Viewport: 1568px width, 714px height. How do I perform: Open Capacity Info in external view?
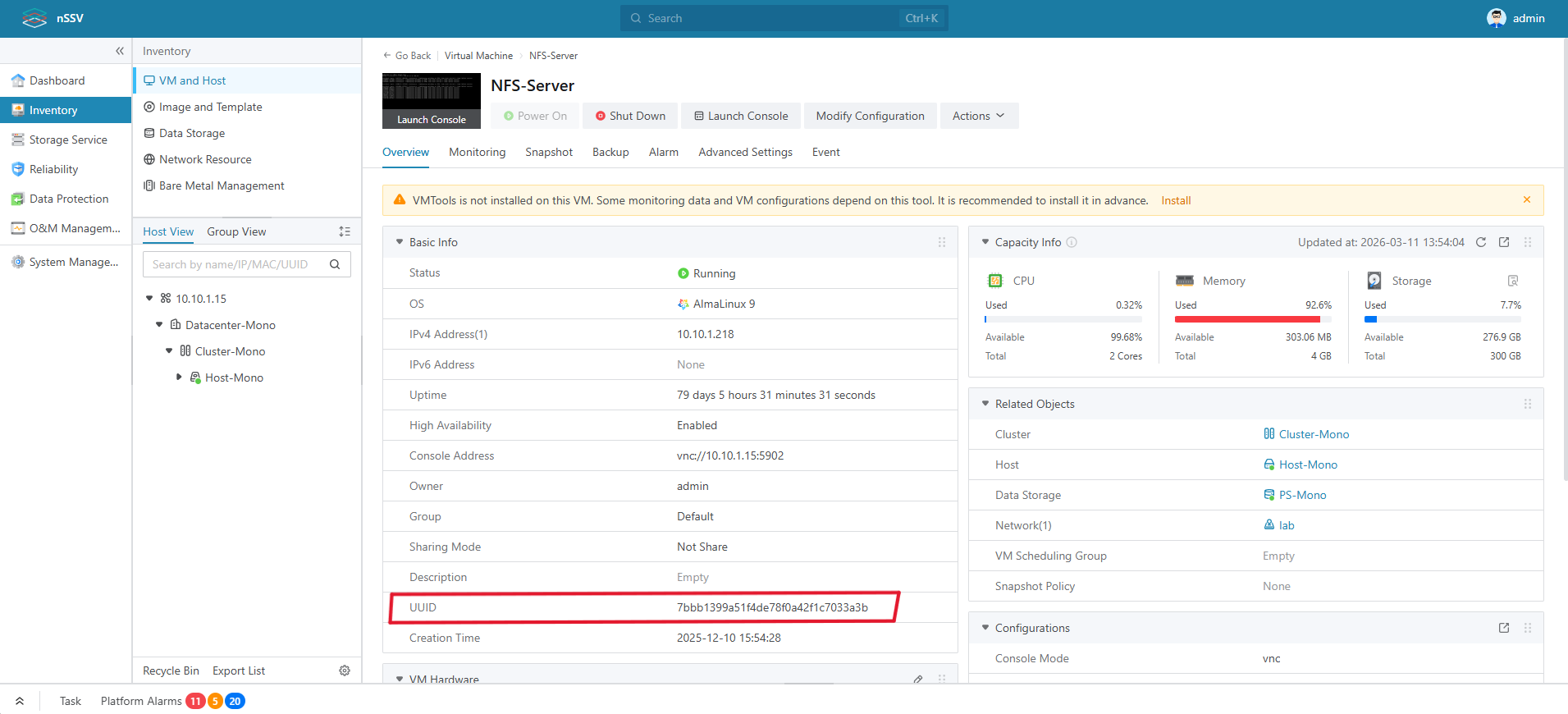click(1504, 242)
